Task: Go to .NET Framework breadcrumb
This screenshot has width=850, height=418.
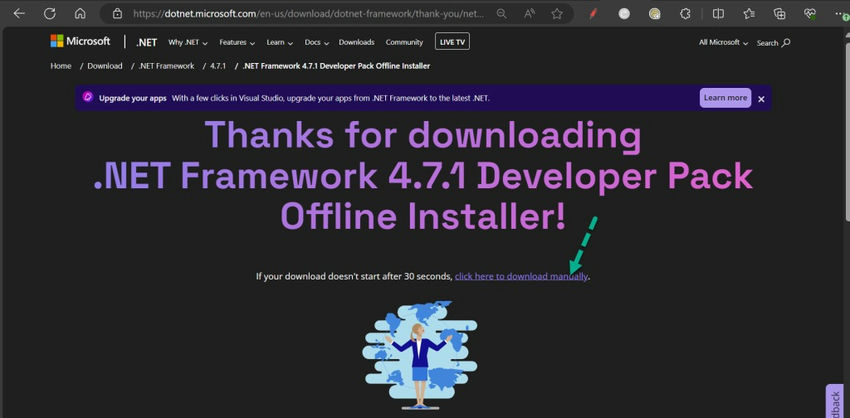Action: tap(166, 66)
